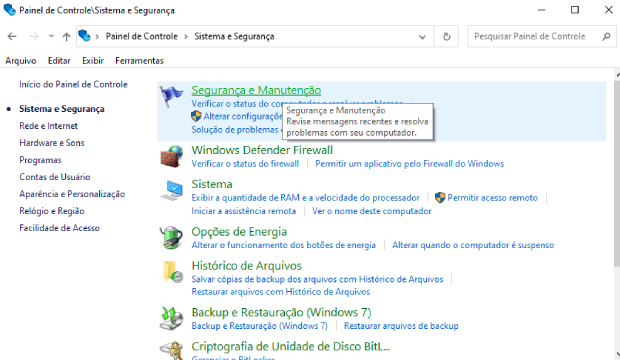The width and height of the screenshot is (620, 360).
Task: Click the vertical scrollbar thumb
Action: pyautogui.click(x=617, y=173)
